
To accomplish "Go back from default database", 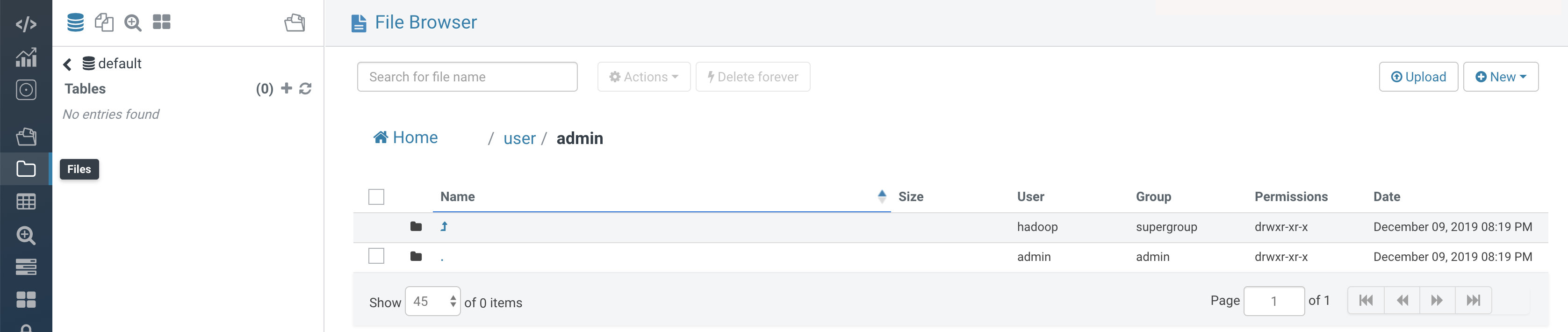I will click(68, 64).
